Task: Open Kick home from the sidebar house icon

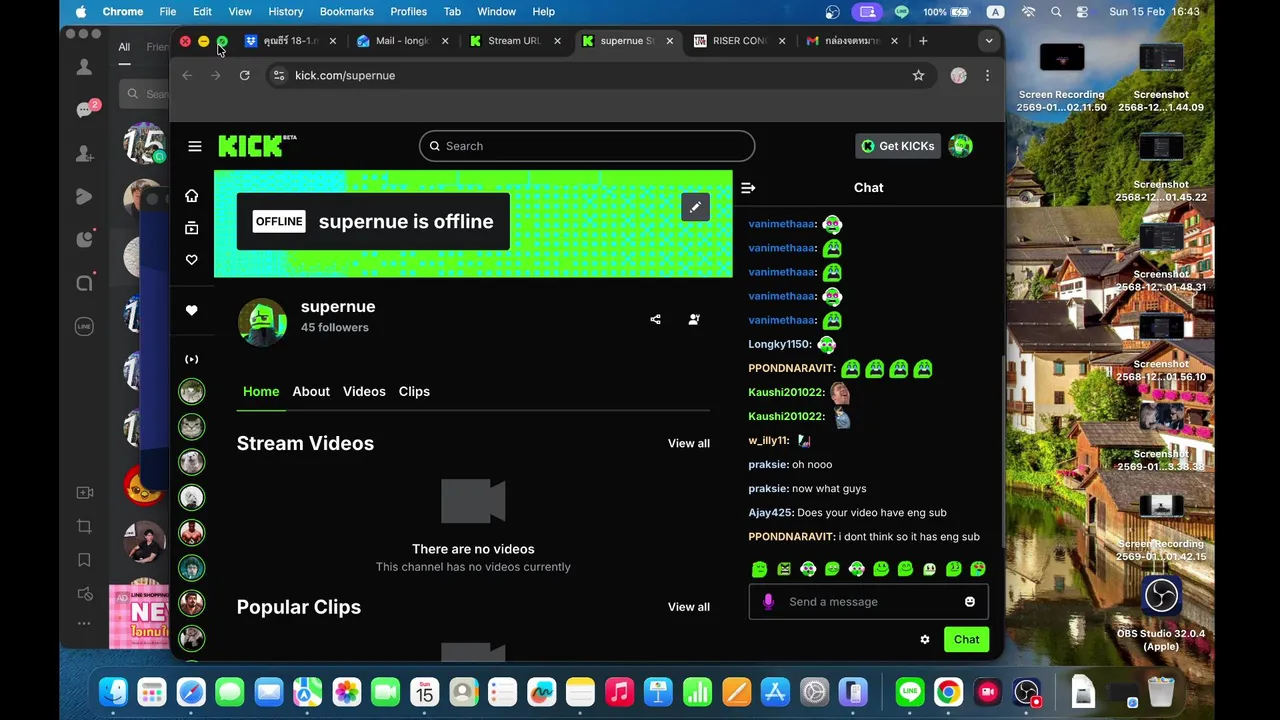Action: [x=191, y=196]
